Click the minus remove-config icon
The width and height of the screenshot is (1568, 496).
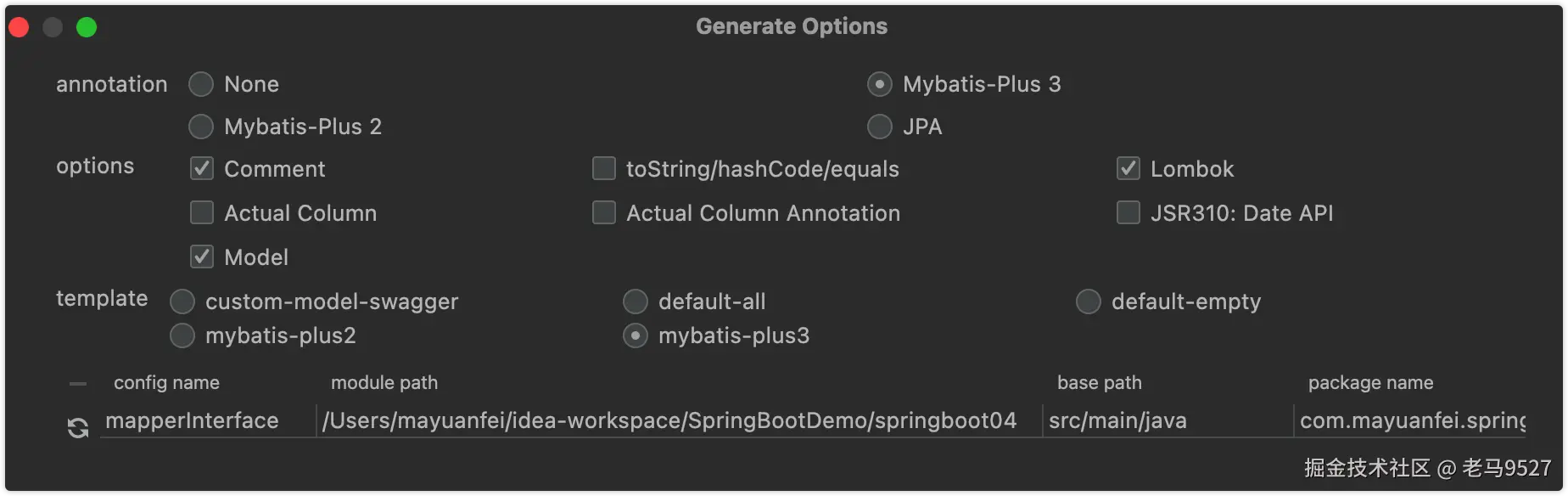coord(78,384)
